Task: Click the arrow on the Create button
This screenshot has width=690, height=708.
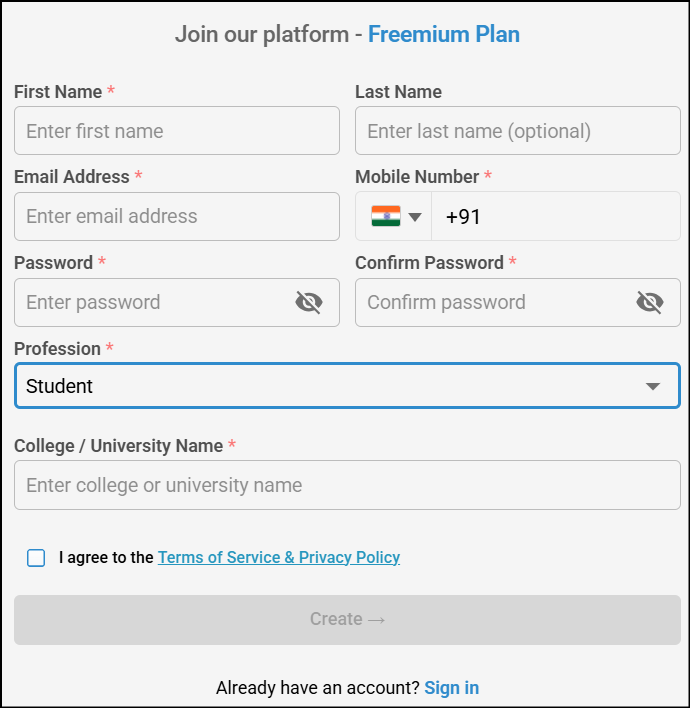Action: pyautogui.click(x=377, y=620)
